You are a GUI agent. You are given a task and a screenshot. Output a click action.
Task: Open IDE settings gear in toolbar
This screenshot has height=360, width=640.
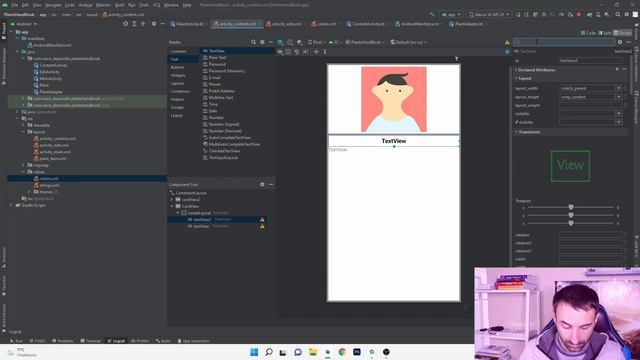(x=627, y=15)
